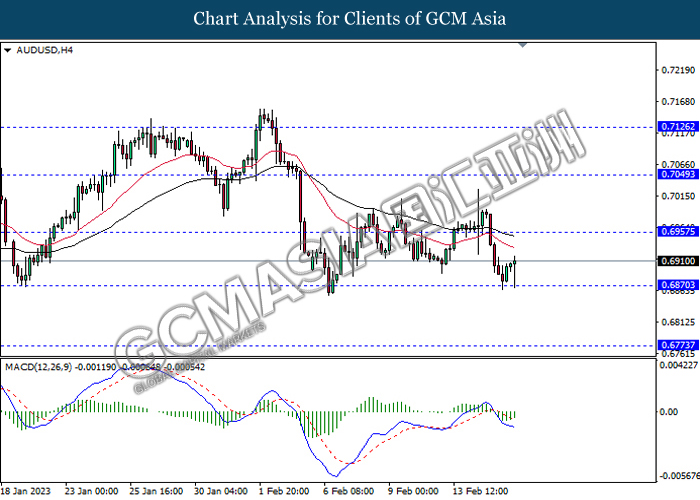Select the 0.71262 price level label
This screenshot has width=700, height=500.
[x=678, y=127]
